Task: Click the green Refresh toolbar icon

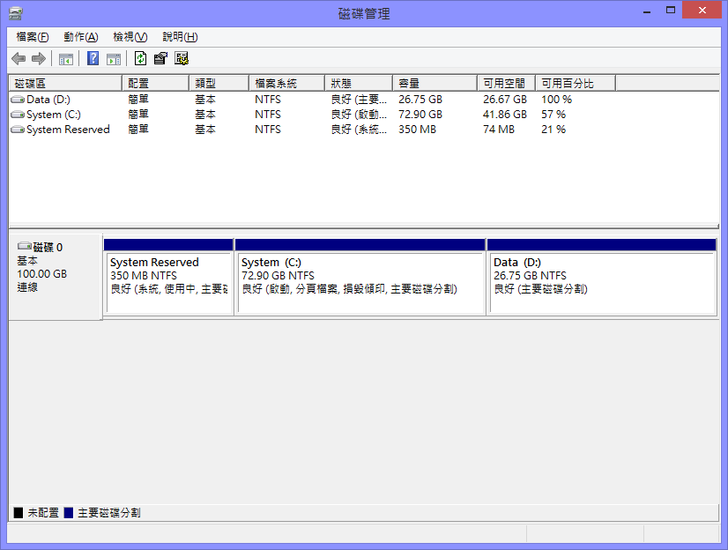Action: pyautogui.click(x=141, y=59)
